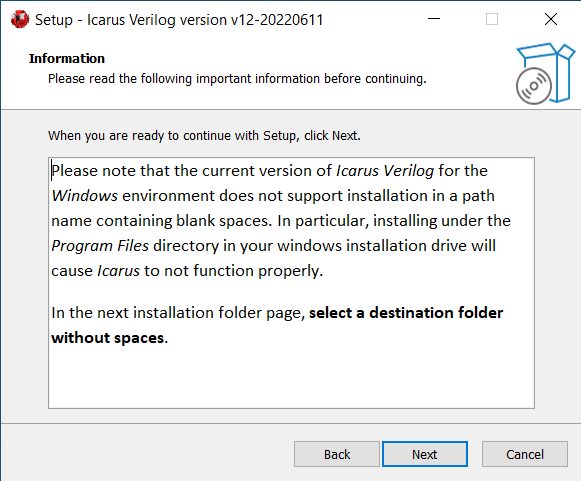The width and height of the screenshot is (581, 481).
Task: Click the 'without spaces' bold text
Action: (x=108, y=338)
